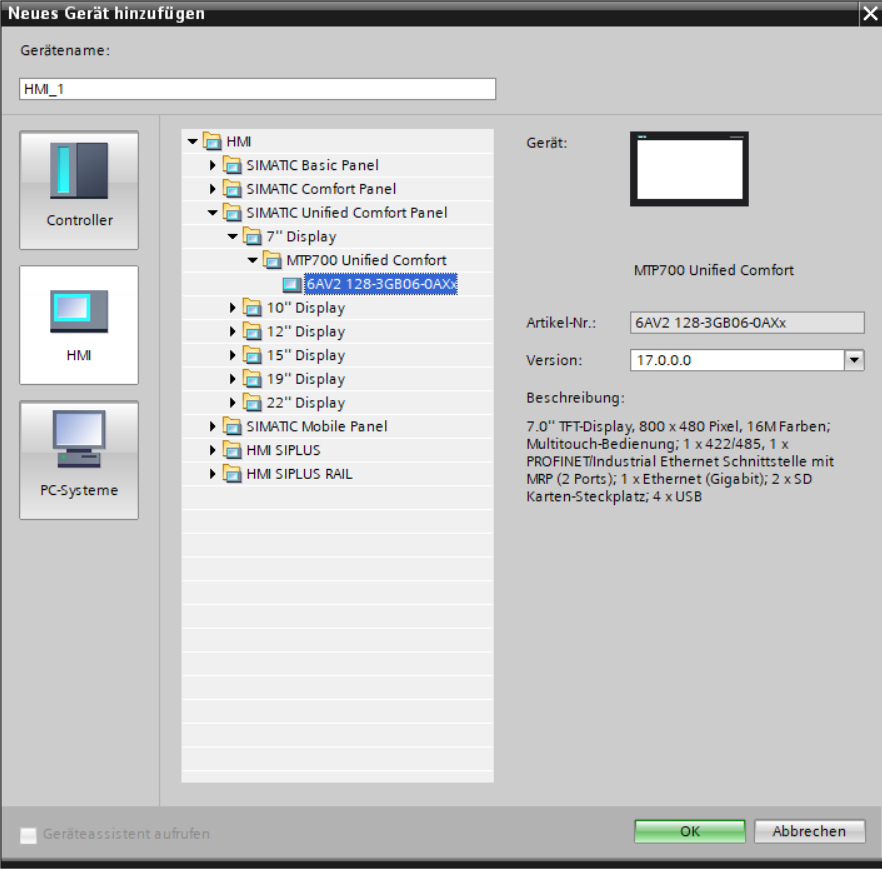
Task: Collapse the SIMATIC Unified Comfort Panel node
Action: [x=212, y=213]
